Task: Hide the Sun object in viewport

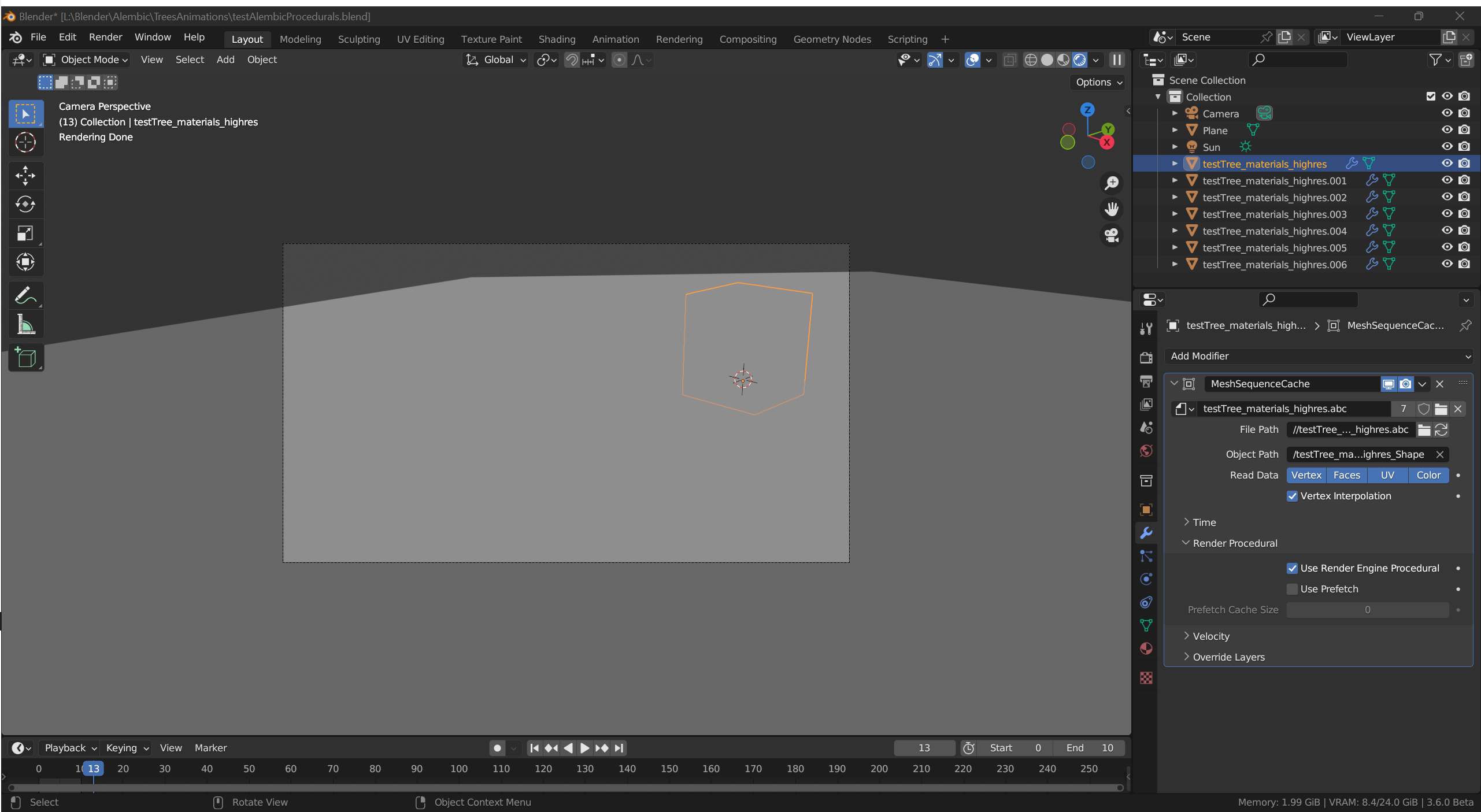Action: pyautogui.click(x=1447, y=147)
